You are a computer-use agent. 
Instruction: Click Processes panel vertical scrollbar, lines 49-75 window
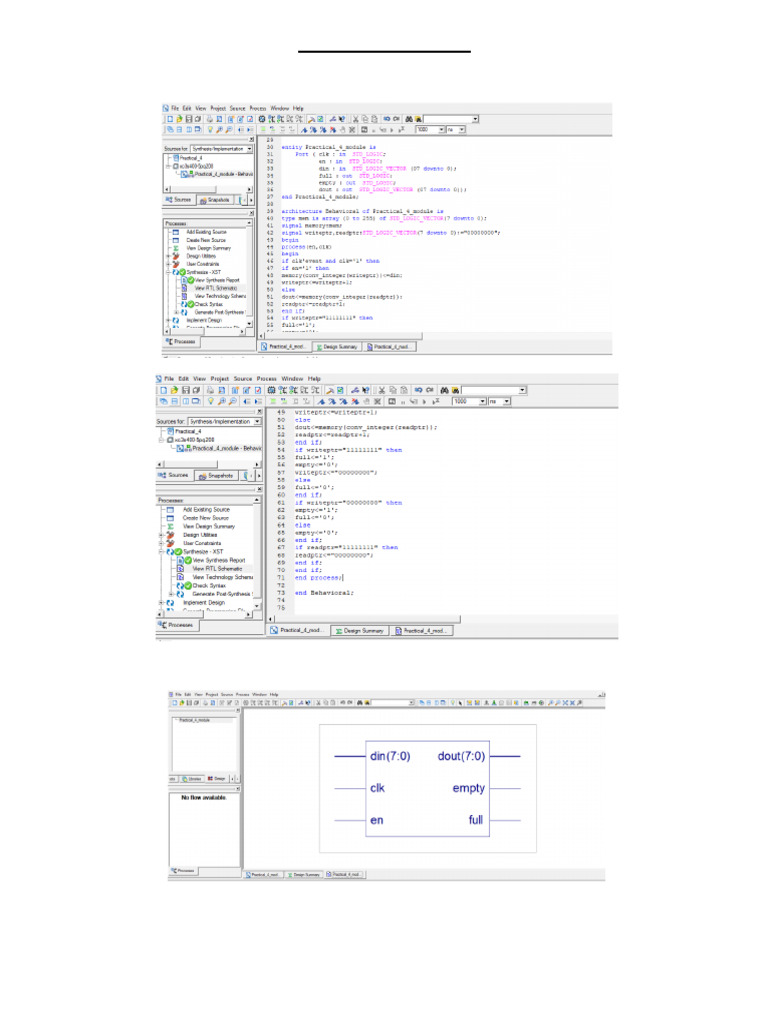[257, 553]
